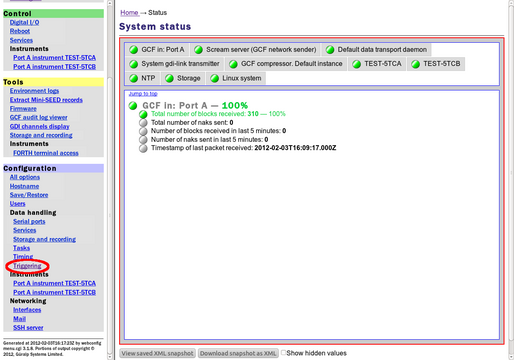Click green indicator beside Scream server
The height and width of the screenshot is (360, 514).
click(198, 50)
